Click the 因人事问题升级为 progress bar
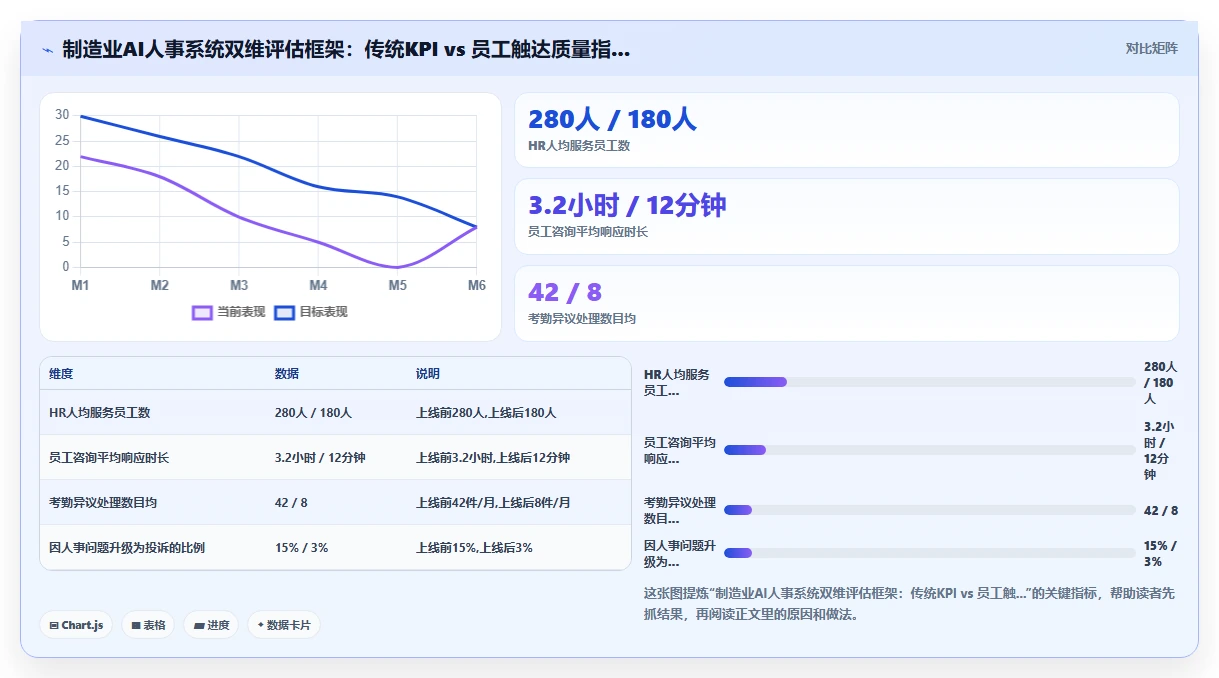The width and height of the screenshot is (1219, 678). [x=930, y=553]
